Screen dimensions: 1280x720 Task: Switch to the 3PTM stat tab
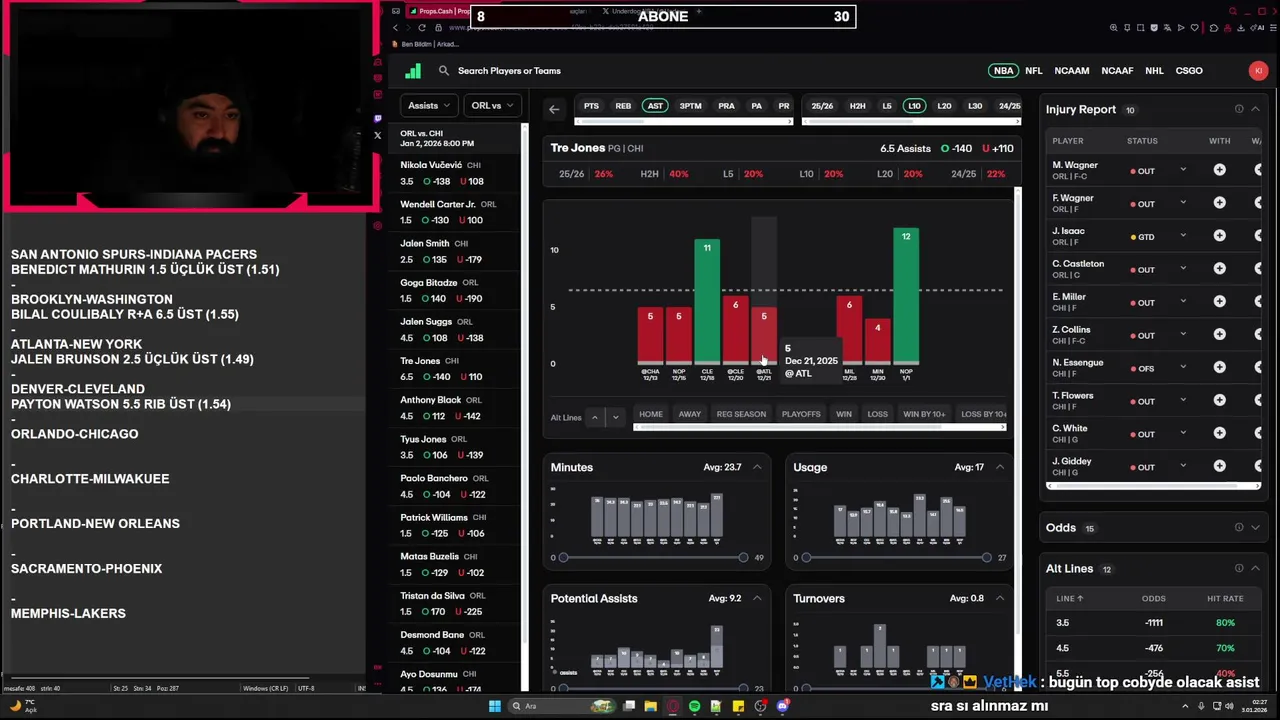[x=690, y=106]
